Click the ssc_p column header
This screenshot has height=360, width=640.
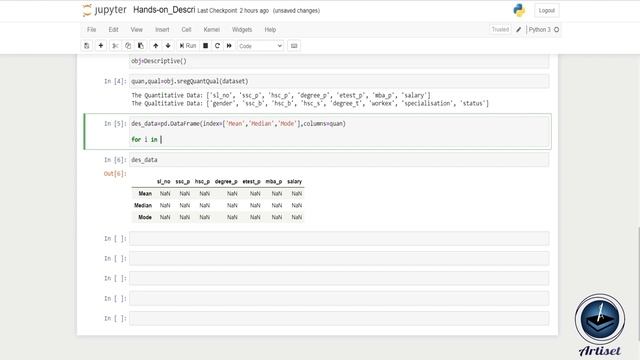(x=182, y=181)
